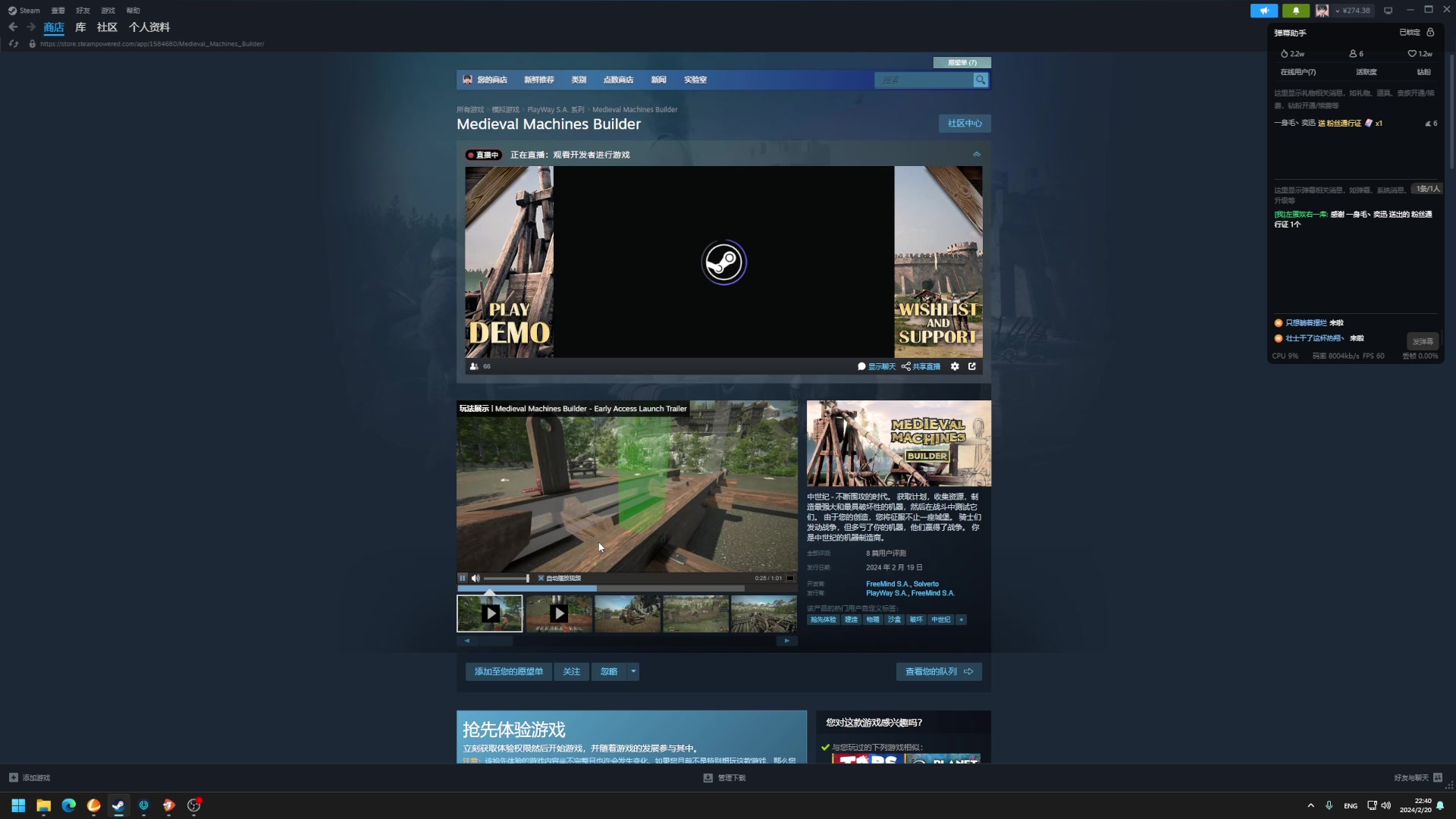Select the second trailer video thumbnail
This screenshot has height=819, width=1456.
[x=559, y=613]
